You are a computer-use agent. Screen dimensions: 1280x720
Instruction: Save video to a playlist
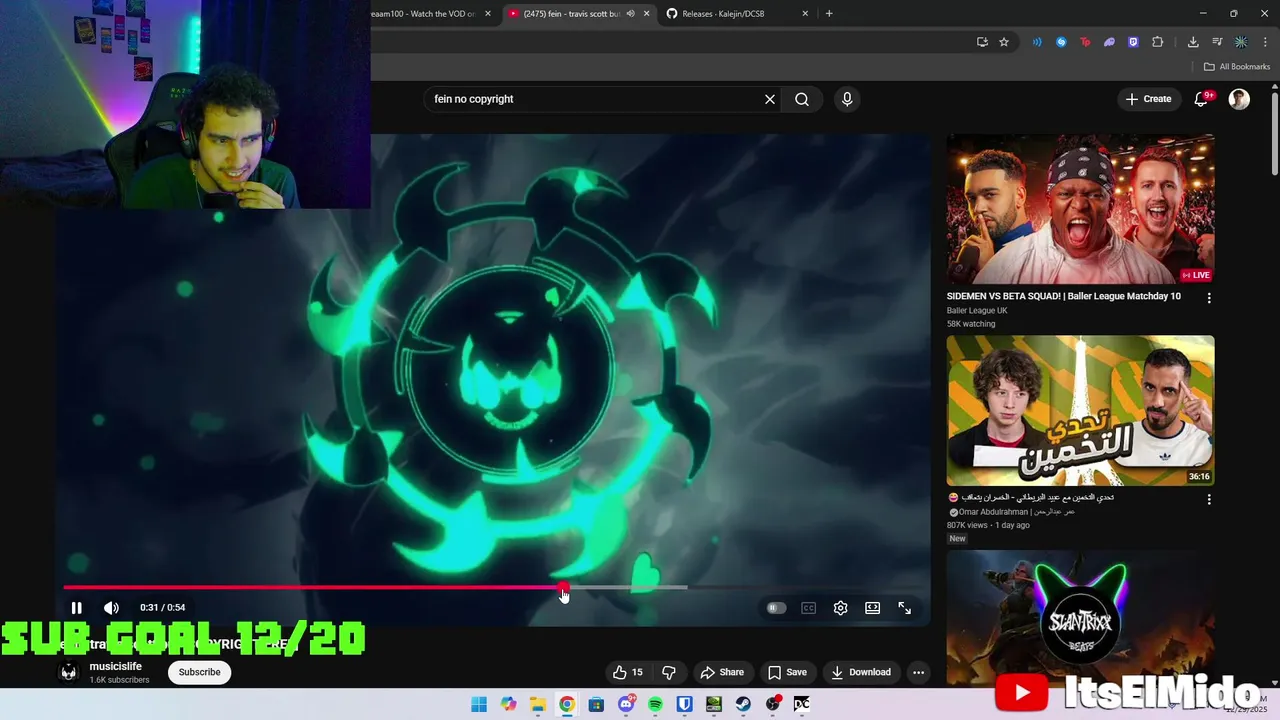pyautogui.click(x=787, y=672)
